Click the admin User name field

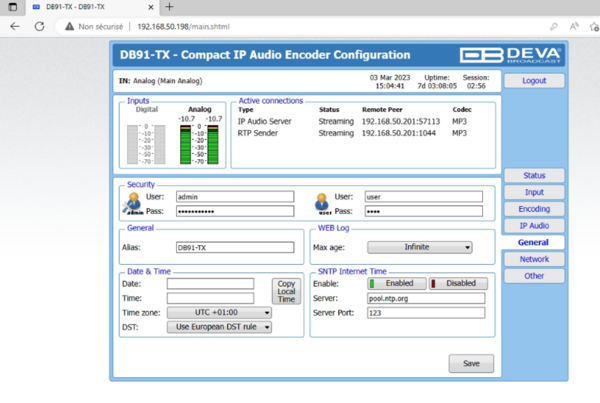[235, 197]
